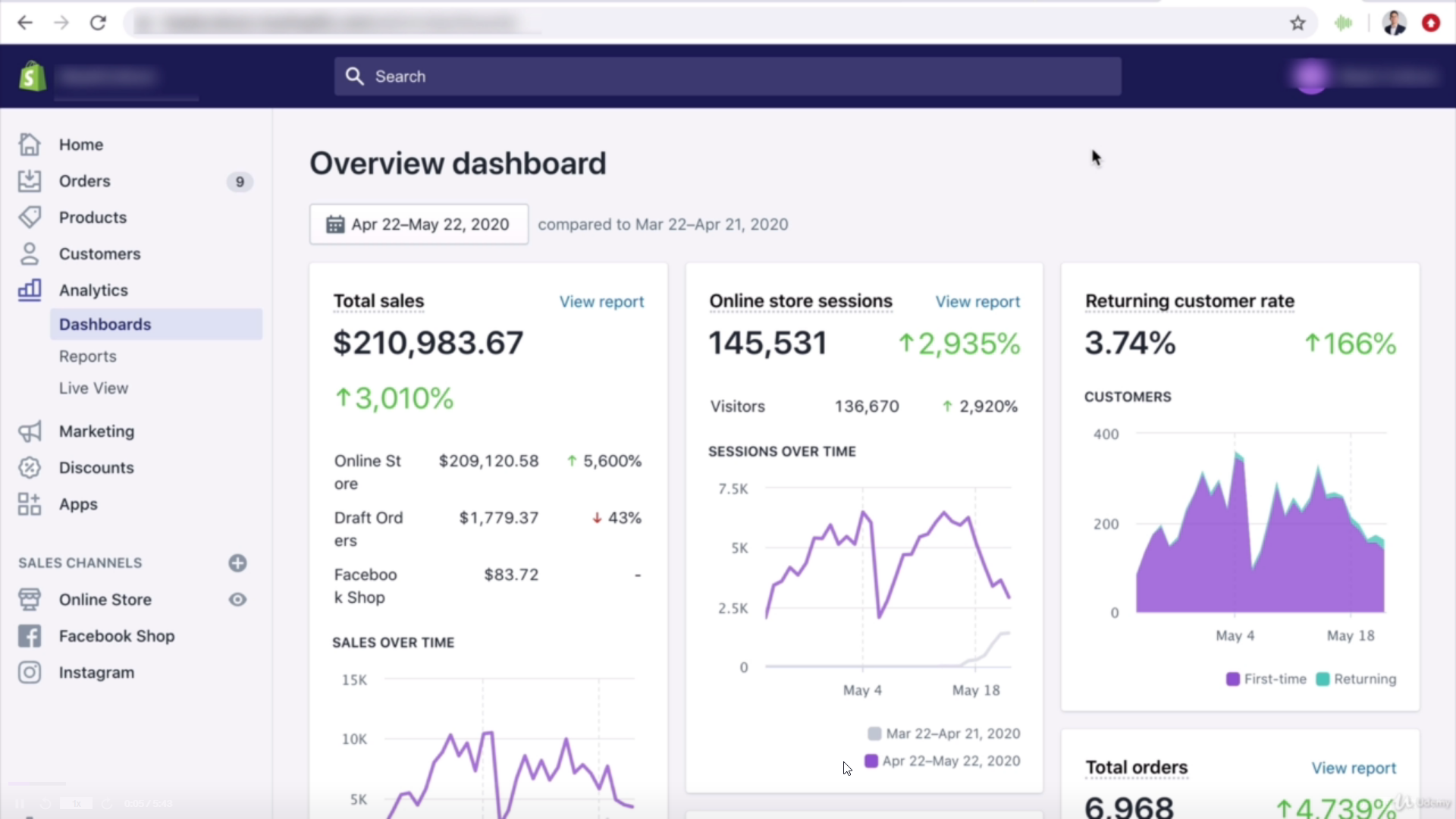Open Home via house icon
The image size is (1456, 819).
click(30, 144)
